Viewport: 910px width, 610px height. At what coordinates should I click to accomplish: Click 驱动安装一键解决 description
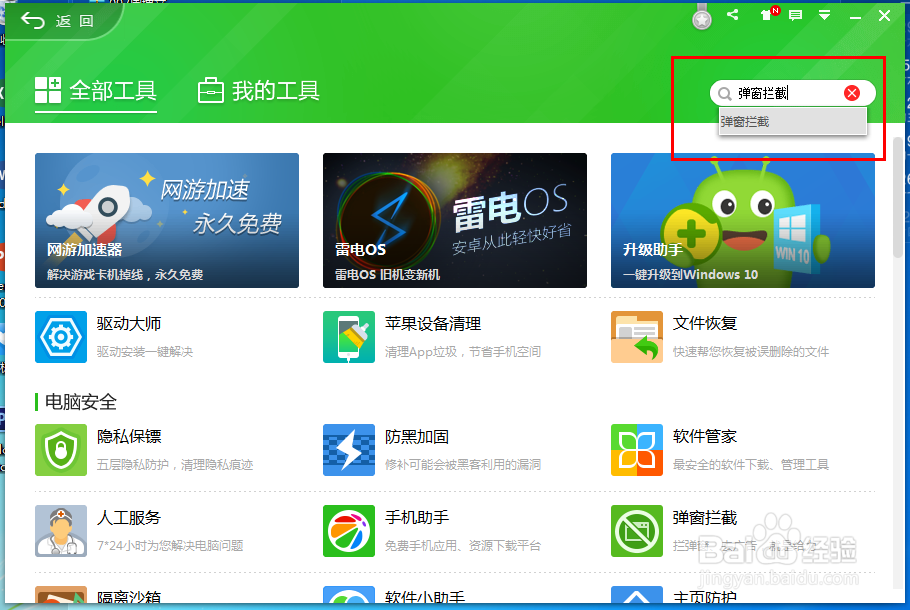coord(145,352)
